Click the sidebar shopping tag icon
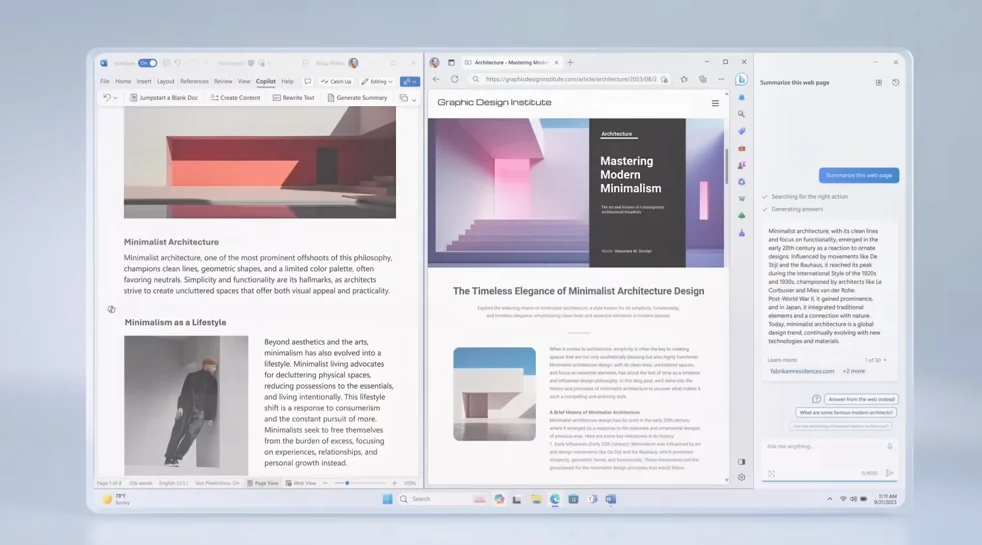The width and height of the screenshot is (982, 545). (x=741, y=131)
